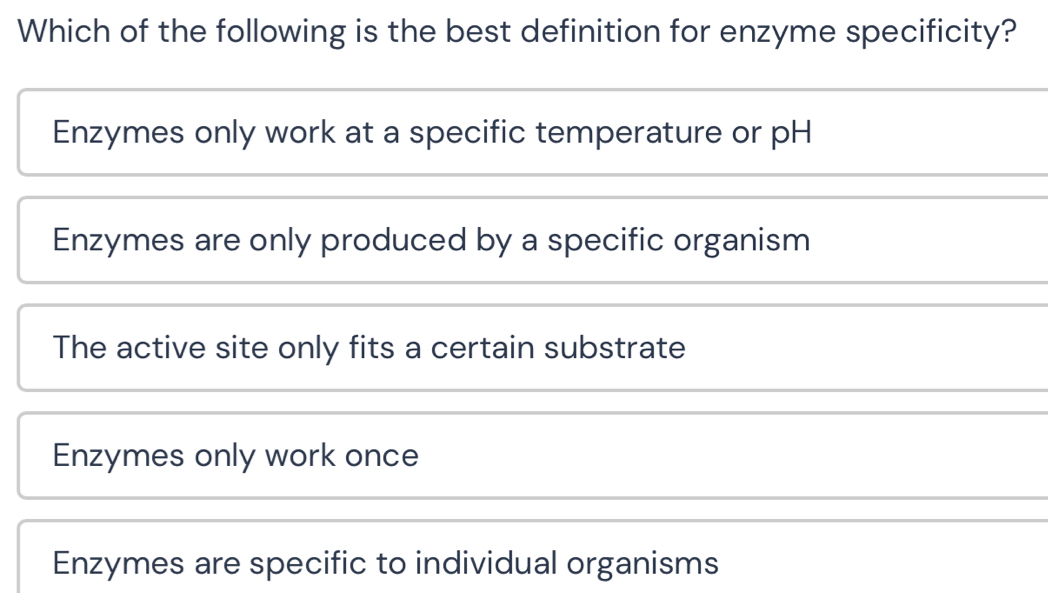Click the question text about enzyme specificity
1048x593 pixels.
[x=518, y=31]
